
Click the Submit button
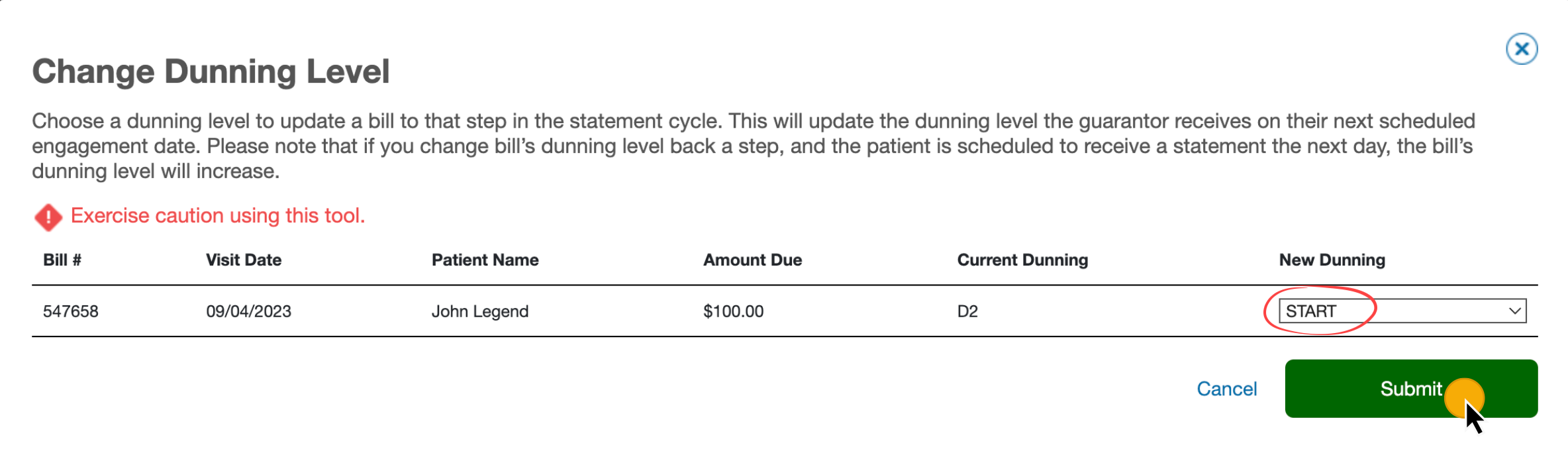click(1410, 389)
